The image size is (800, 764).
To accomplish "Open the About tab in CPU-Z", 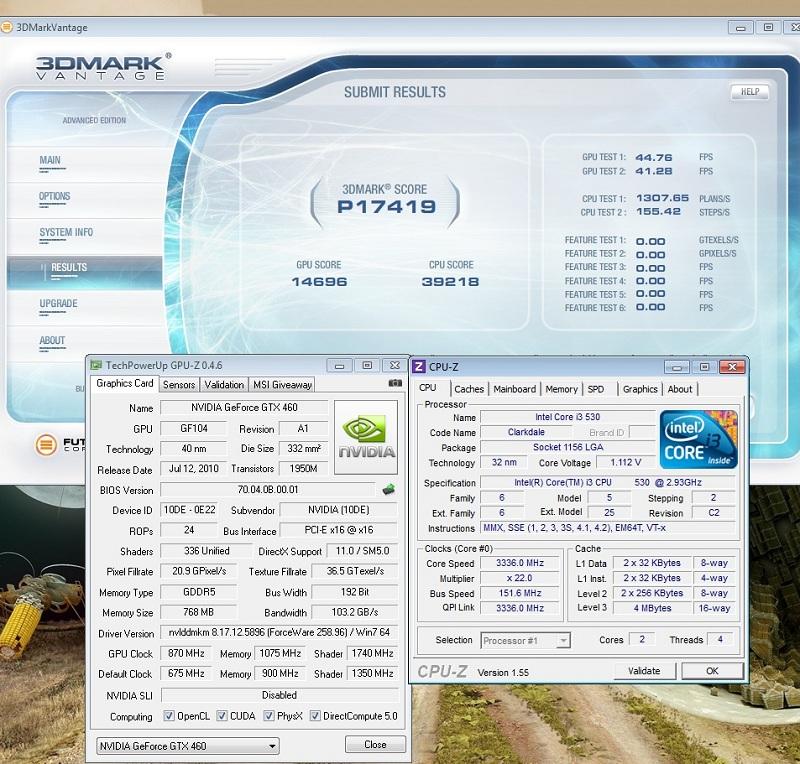I will coord(680,389).
